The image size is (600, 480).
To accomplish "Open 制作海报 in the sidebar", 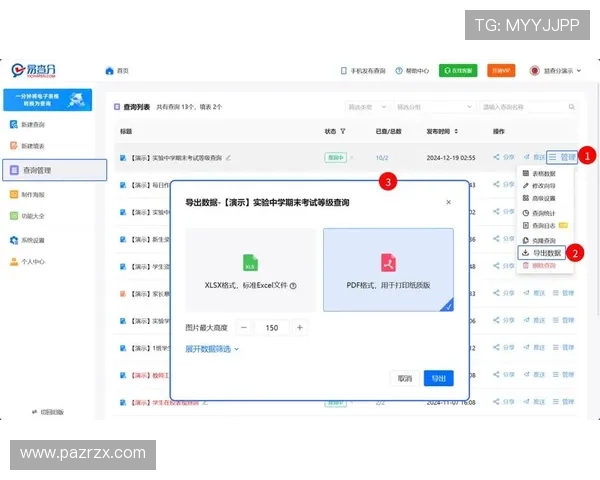I will pos(27,194).
